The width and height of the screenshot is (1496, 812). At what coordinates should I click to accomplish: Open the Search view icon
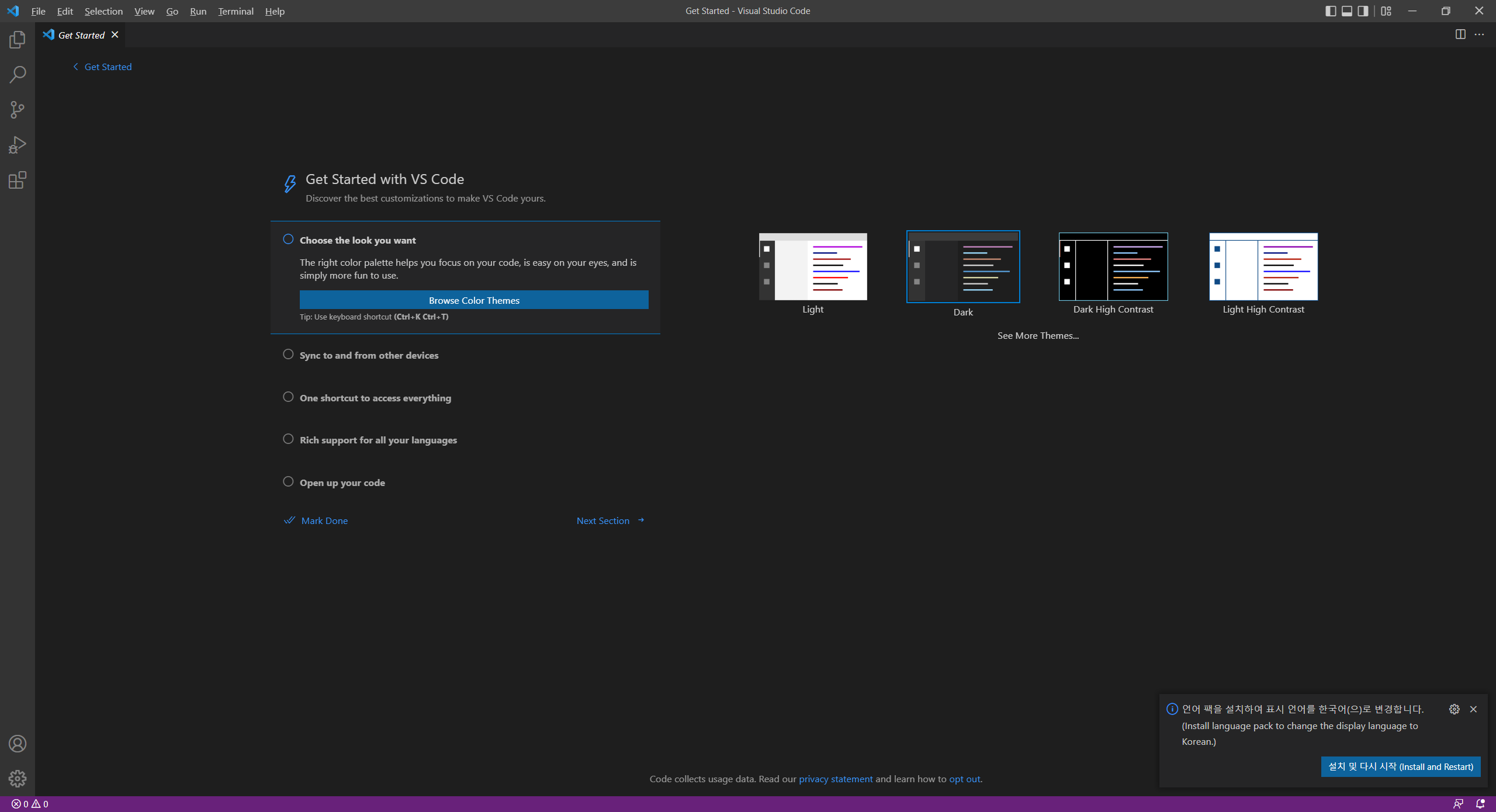[x=18, y=75]
